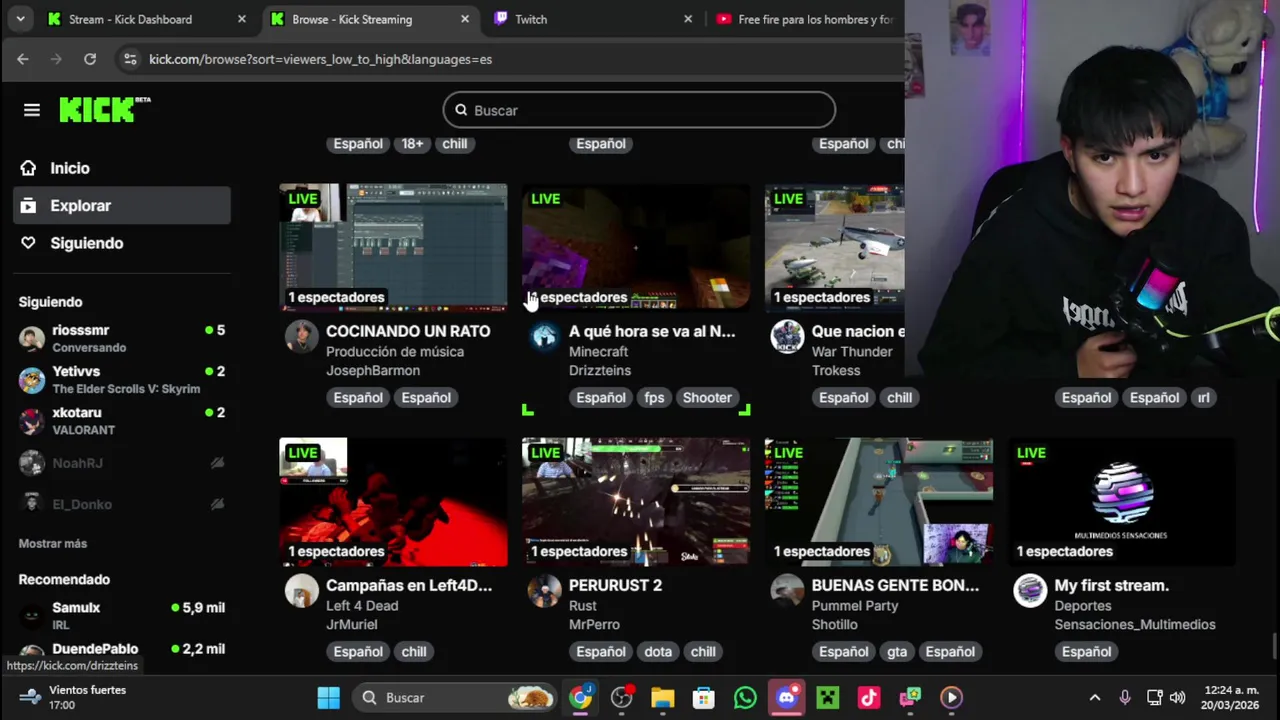Screen dimensions: 1280x720
Task: Open title A qué hora se va al N...
Action: pos(652,331)
